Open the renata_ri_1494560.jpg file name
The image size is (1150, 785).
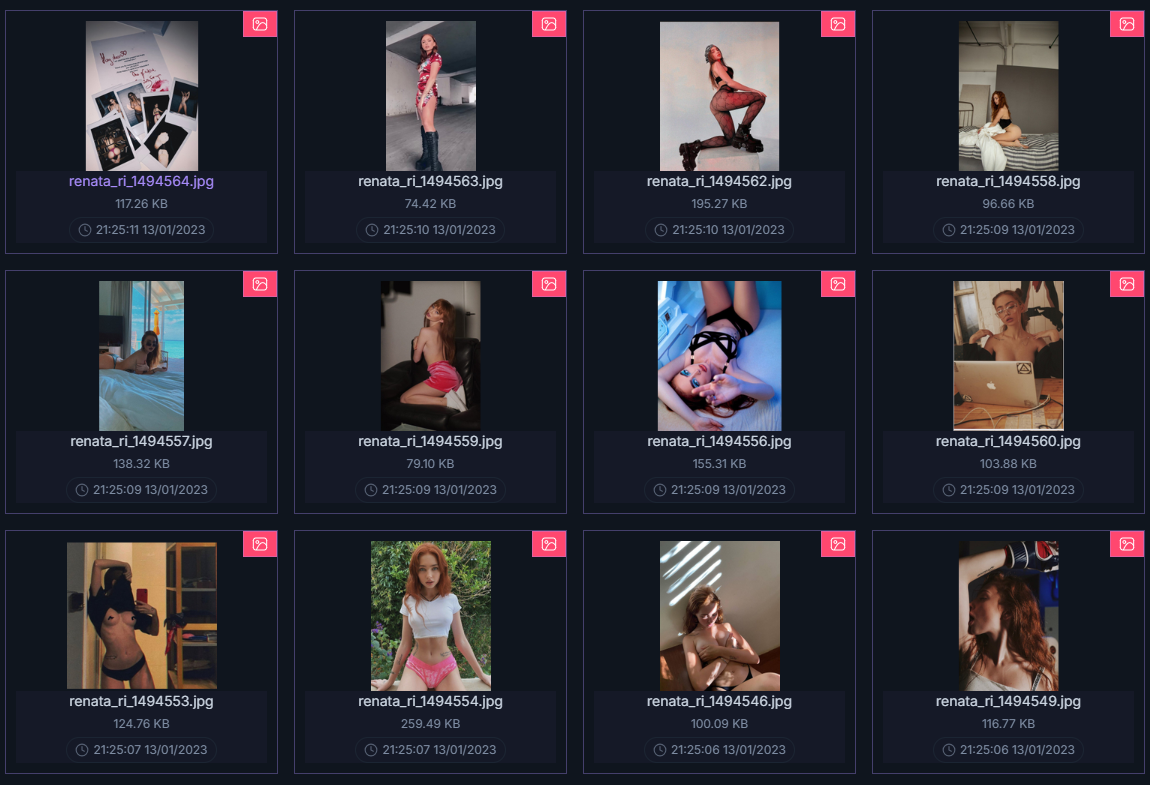pos(1008,441)
